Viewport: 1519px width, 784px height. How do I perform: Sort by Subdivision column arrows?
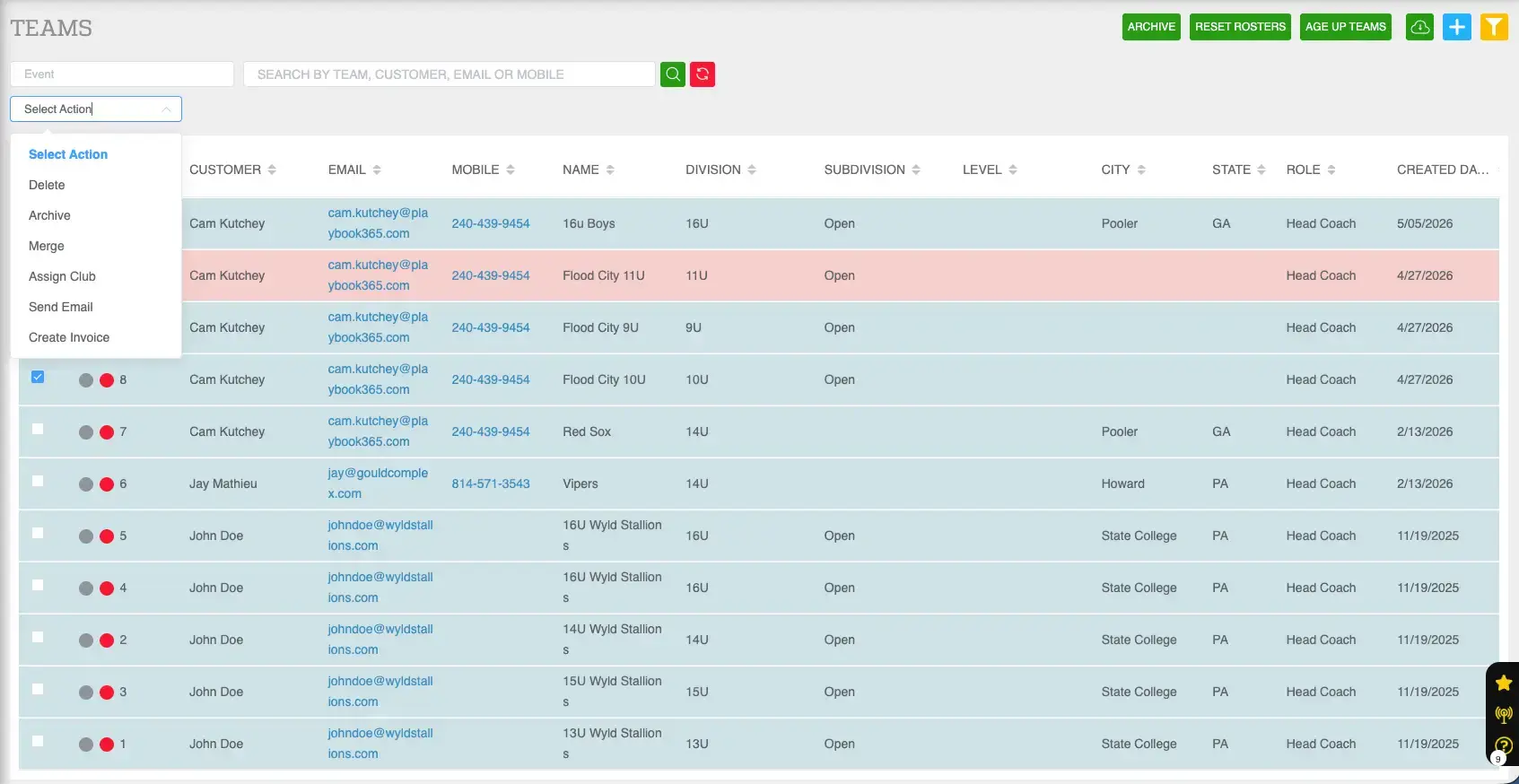click(x=916, y=170)
